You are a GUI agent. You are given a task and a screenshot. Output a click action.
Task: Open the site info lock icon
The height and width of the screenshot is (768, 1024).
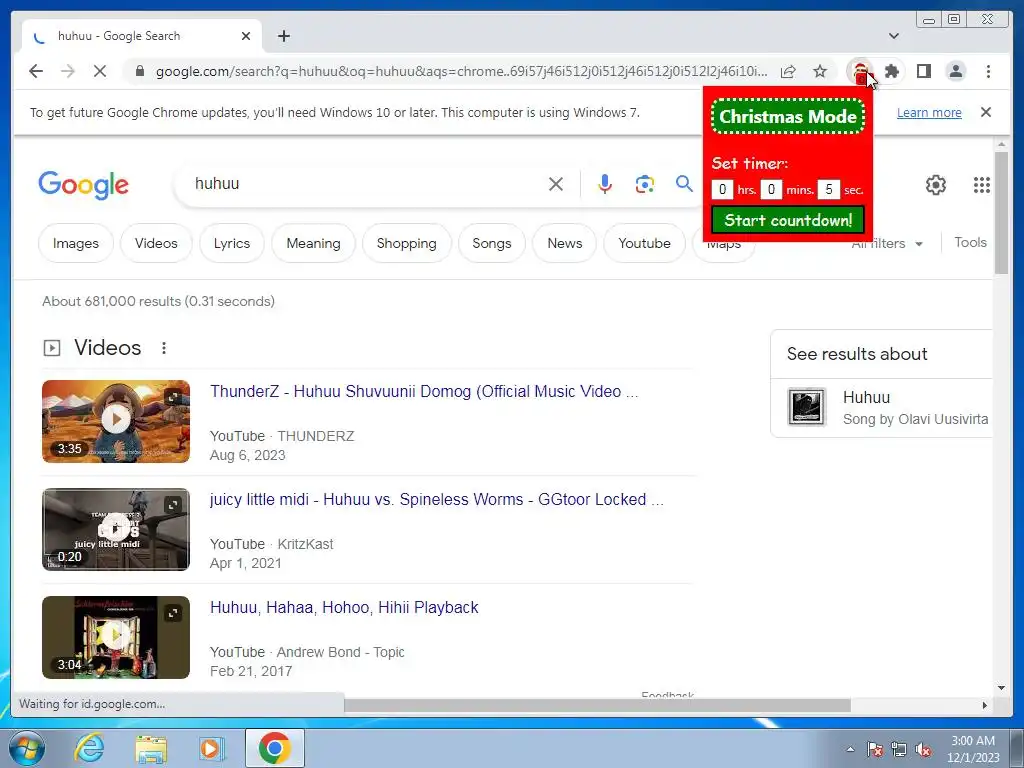coord(139,71)
